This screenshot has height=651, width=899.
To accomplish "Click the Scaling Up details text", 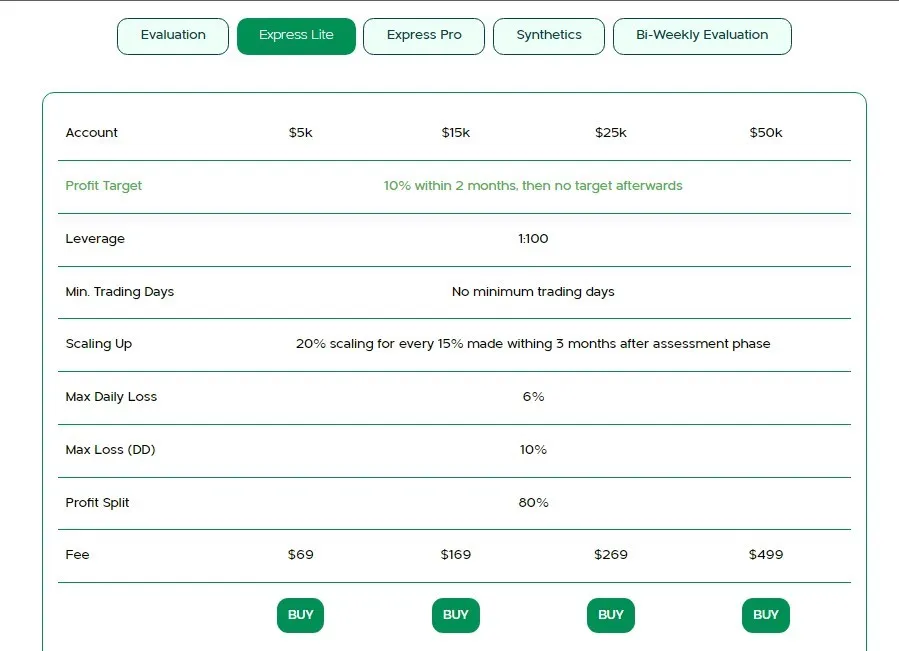I will coord(533,344).
